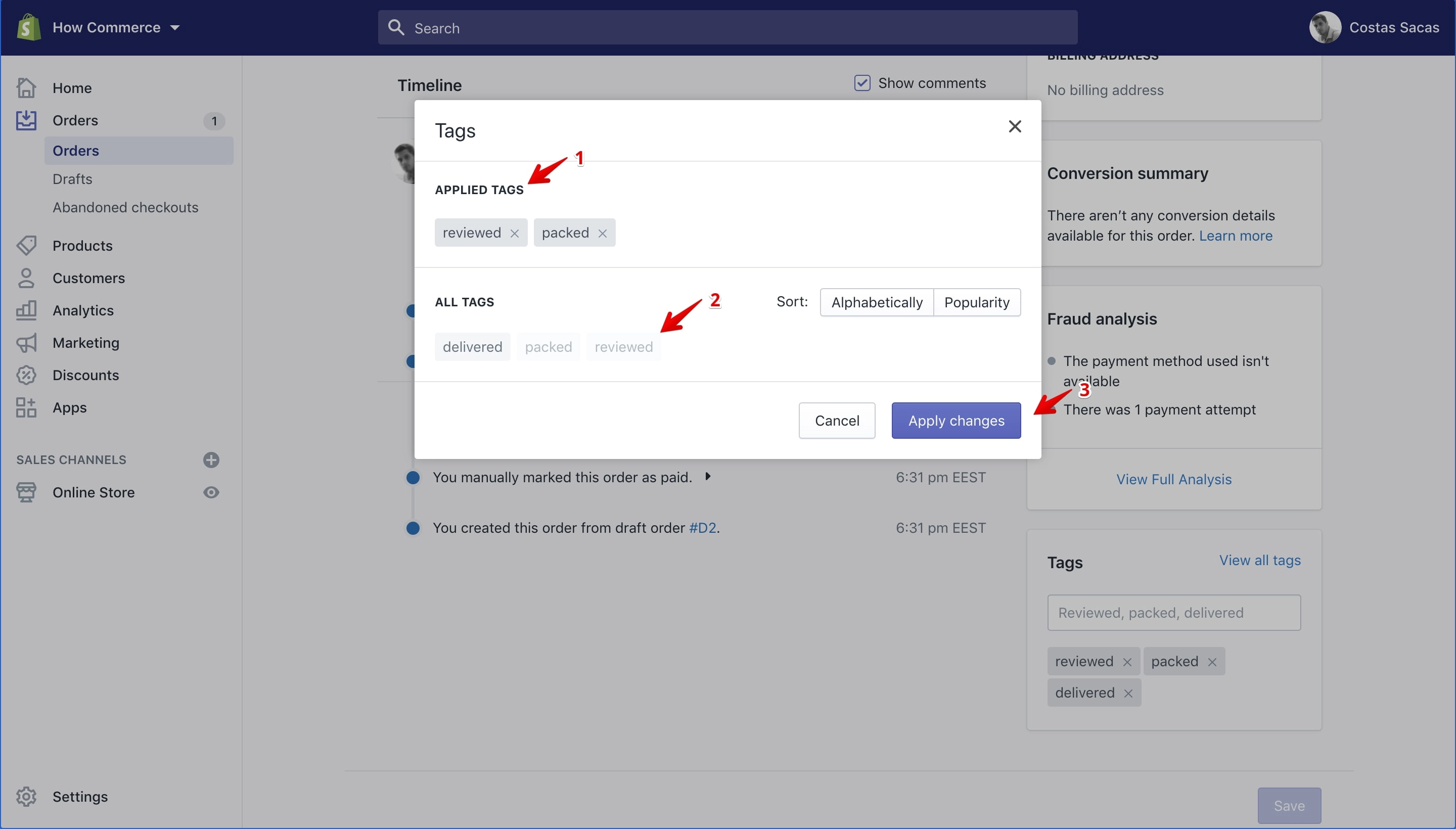Remove reviewed tag in right Tags card
Image resolution: width=1456 pixels, height=829 pixels.
(x=1127, y=662)
